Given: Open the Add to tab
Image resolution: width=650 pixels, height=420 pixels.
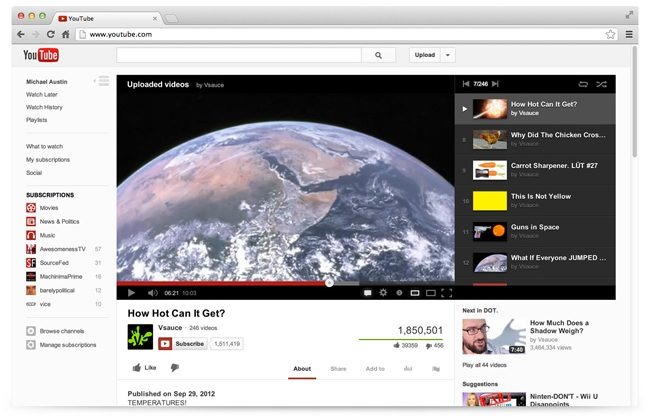Looking at the screenshot, I should pyautogui.click(x=375, y=369).
